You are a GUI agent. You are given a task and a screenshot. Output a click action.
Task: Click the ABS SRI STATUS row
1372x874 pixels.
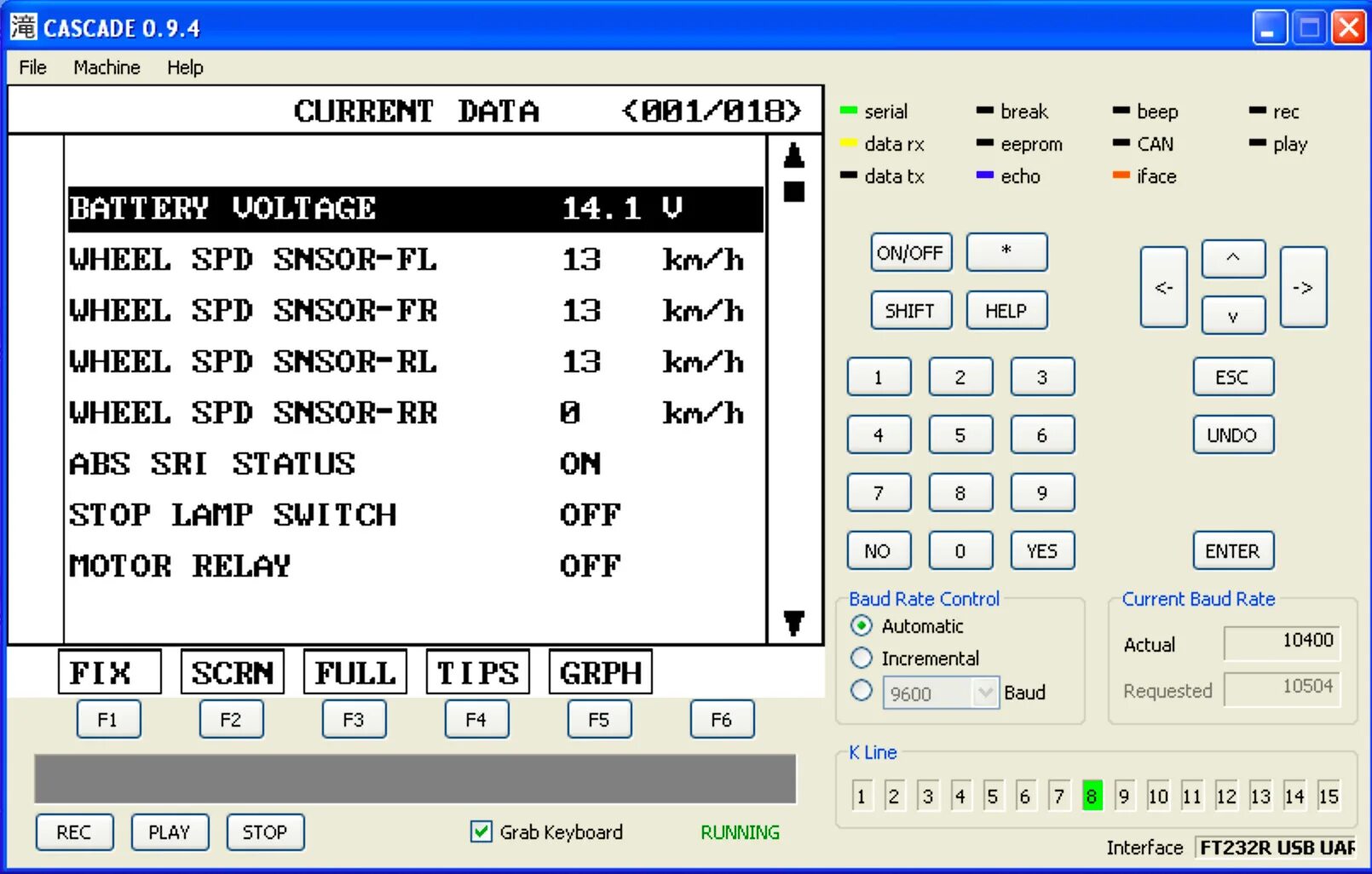tap(415, 464)
